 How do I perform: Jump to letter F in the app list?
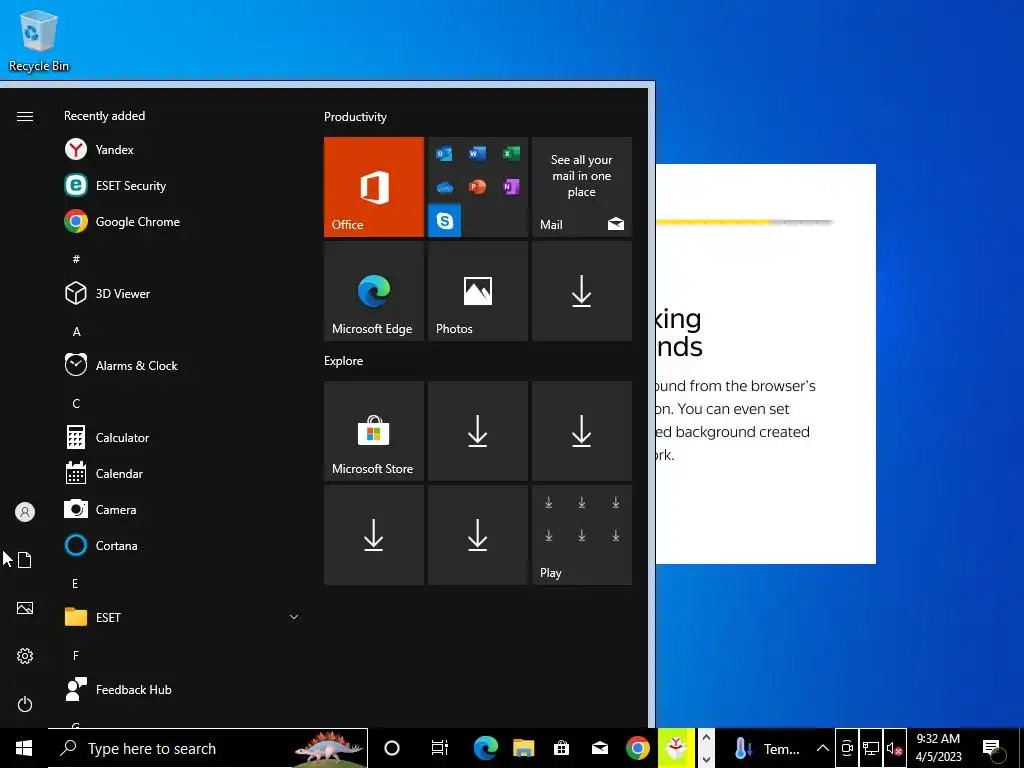76,655
